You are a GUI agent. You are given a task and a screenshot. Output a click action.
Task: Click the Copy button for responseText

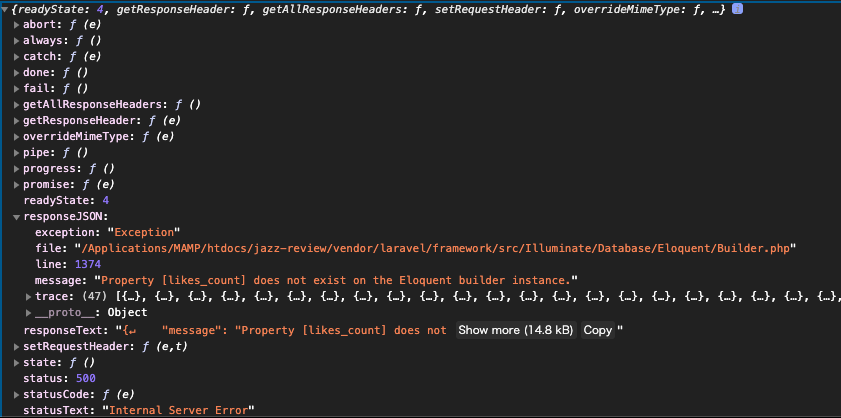coord(597,330)
